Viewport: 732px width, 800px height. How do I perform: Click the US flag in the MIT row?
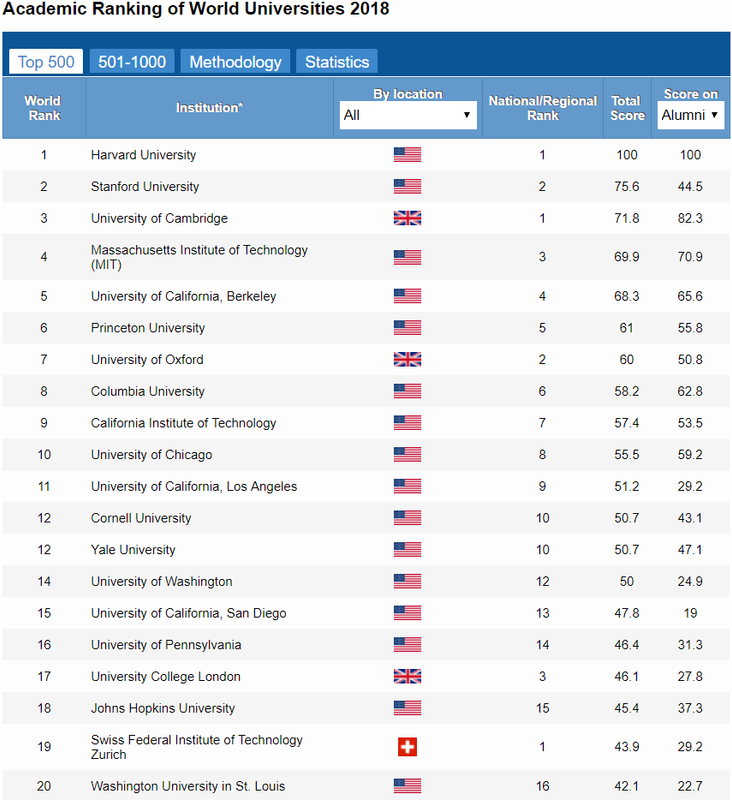click(x=408, y=257)
